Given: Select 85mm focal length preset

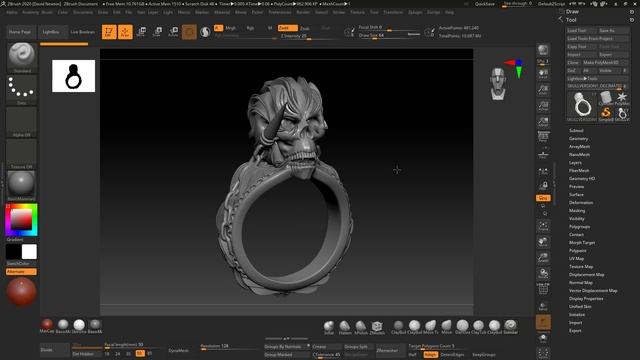Looking at the screenshot, I should pyautogui.click(x=150, y=353).
